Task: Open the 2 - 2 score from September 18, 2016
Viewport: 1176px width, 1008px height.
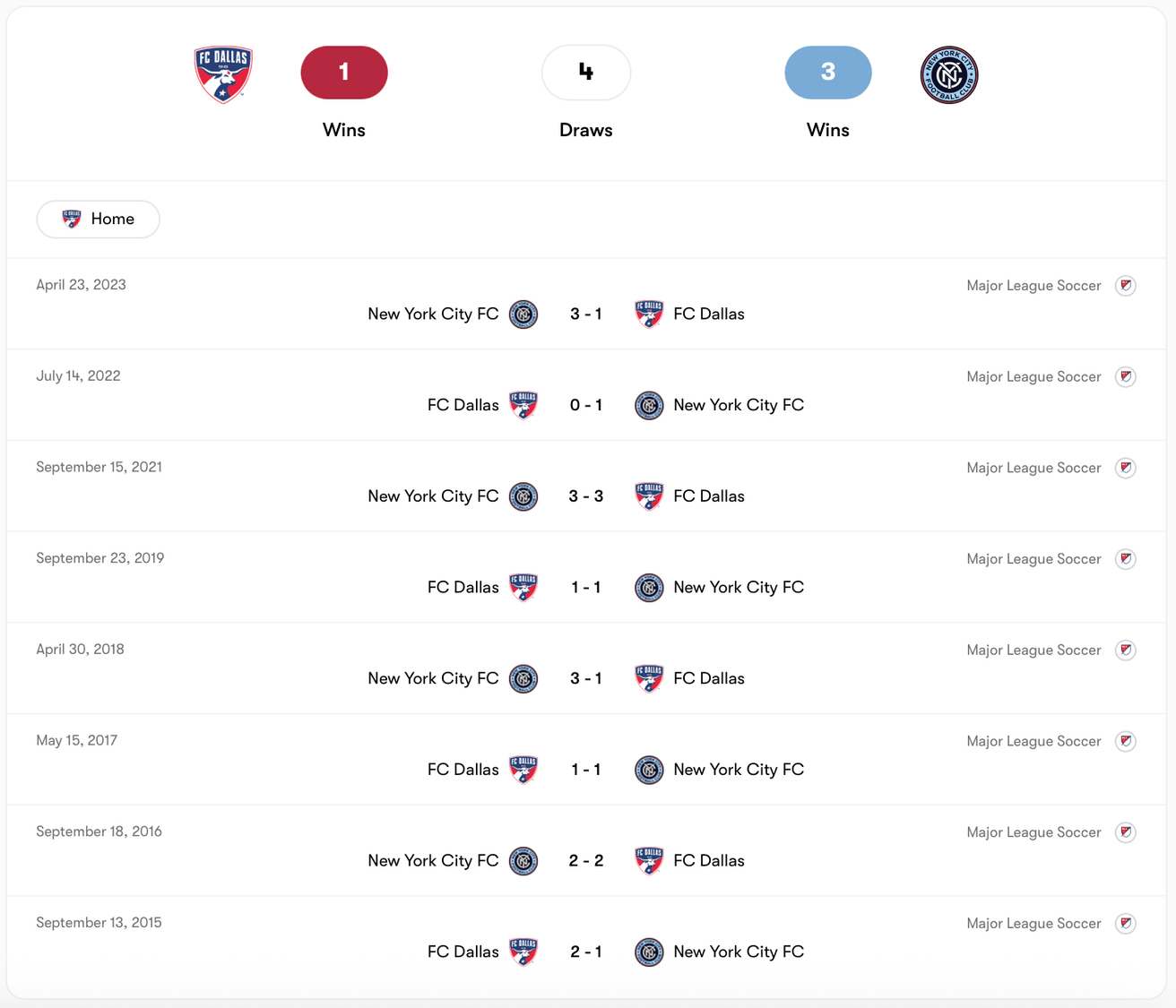Action: pos(586,861)
